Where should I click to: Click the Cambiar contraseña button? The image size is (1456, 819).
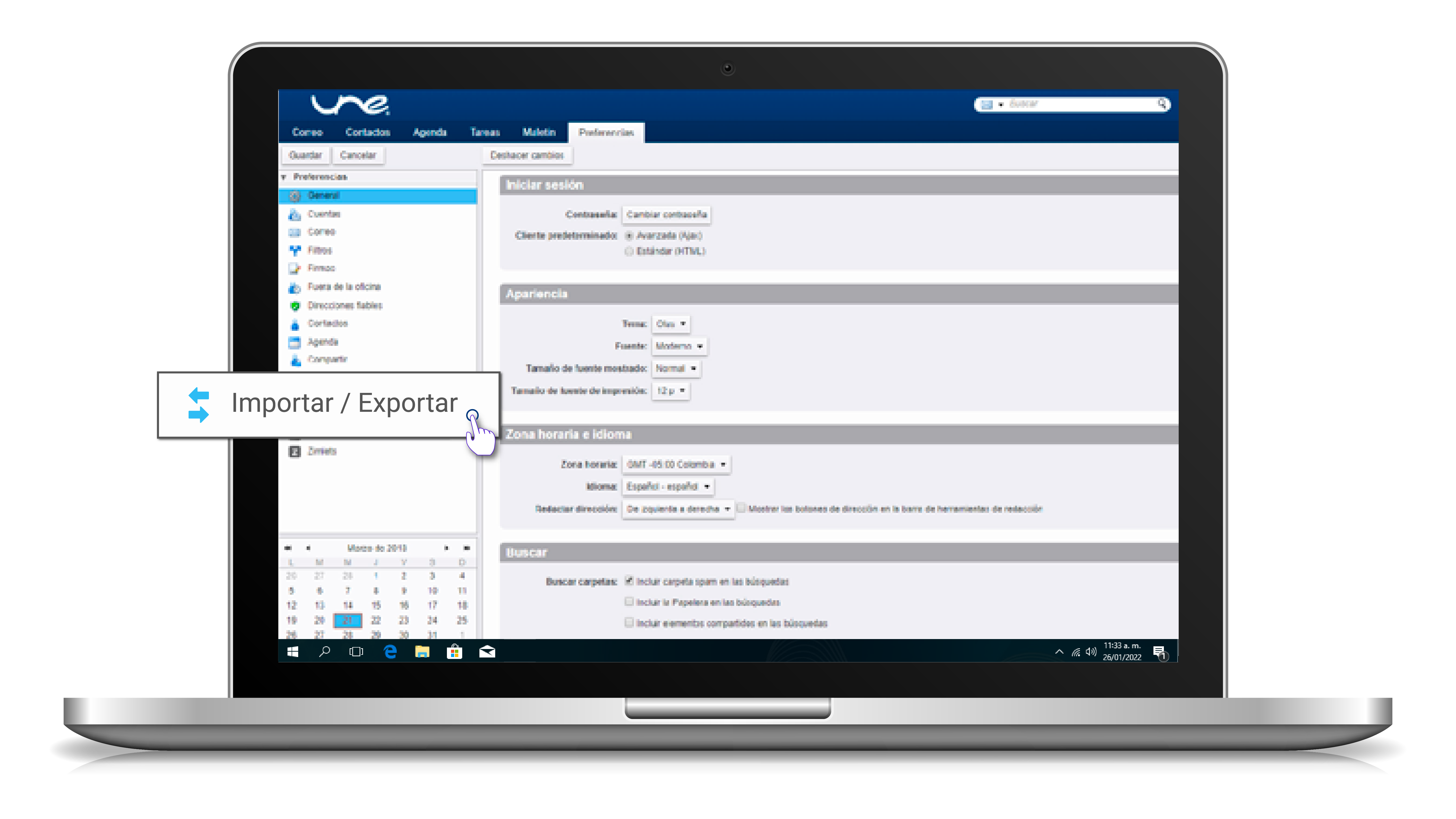click(666, 215)
